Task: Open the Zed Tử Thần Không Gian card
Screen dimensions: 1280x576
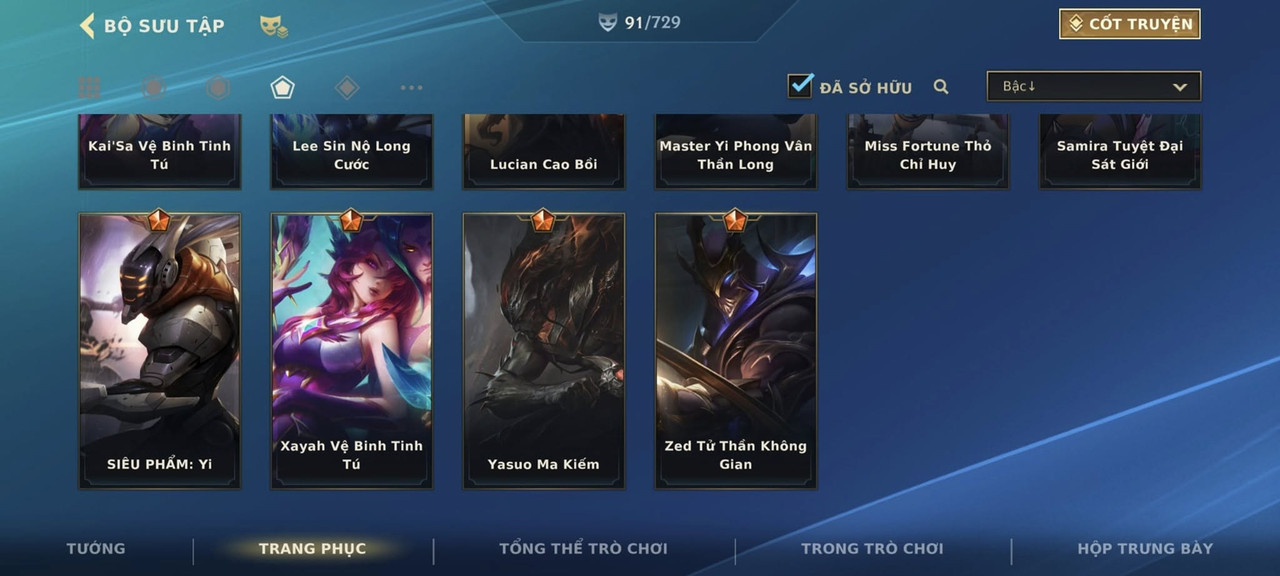Action: click(736, 350)
